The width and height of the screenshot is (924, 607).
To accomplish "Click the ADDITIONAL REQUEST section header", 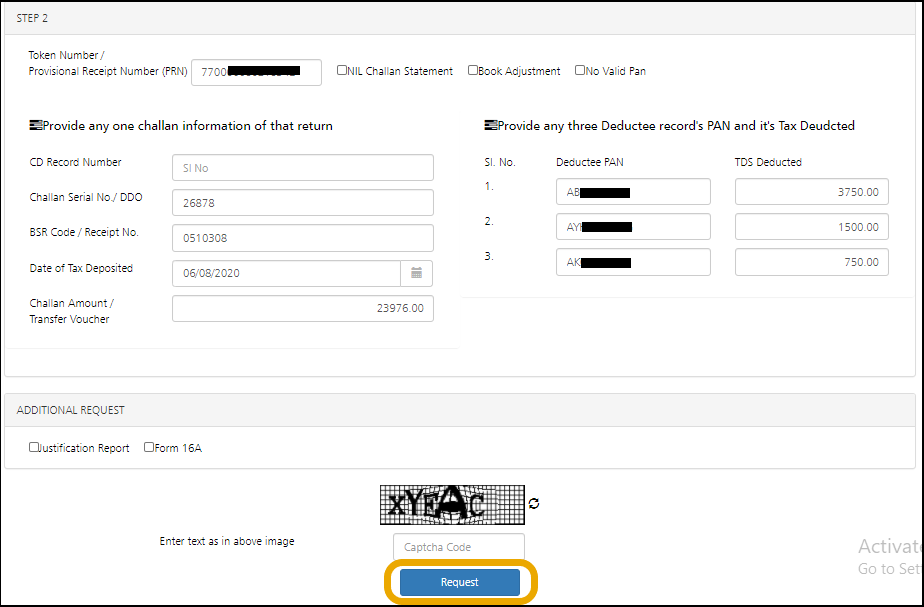I will 71,409.
